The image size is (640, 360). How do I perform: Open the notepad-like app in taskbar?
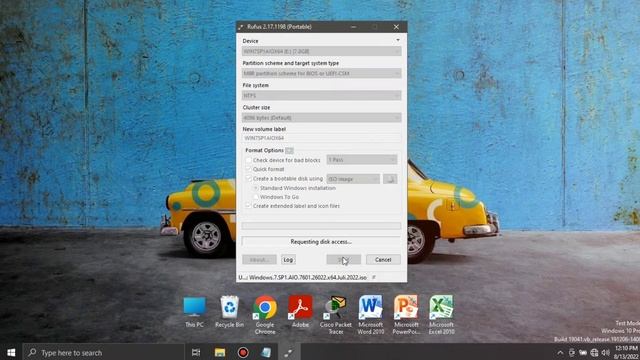[266, 352]
